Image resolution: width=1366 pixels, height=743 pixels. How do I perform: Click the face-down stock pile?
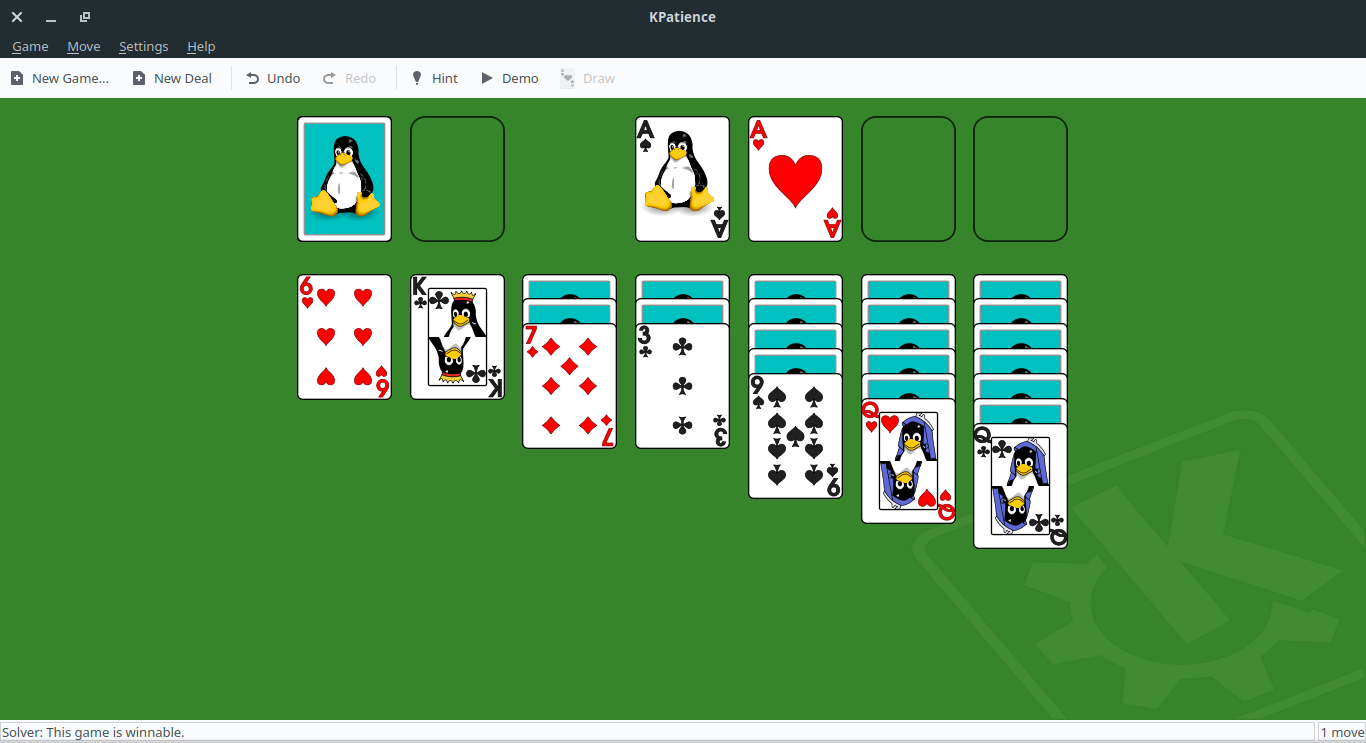pos(344,179)
